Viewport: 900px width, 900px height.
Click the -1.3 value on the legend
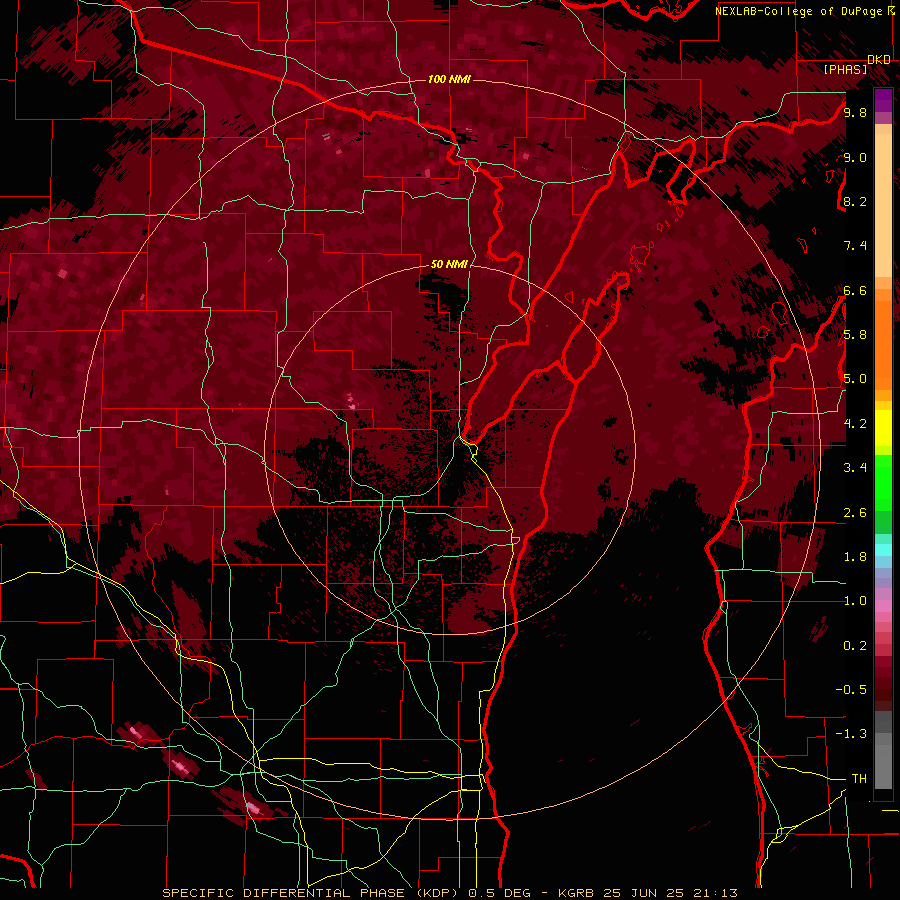(x=851, y=734)
